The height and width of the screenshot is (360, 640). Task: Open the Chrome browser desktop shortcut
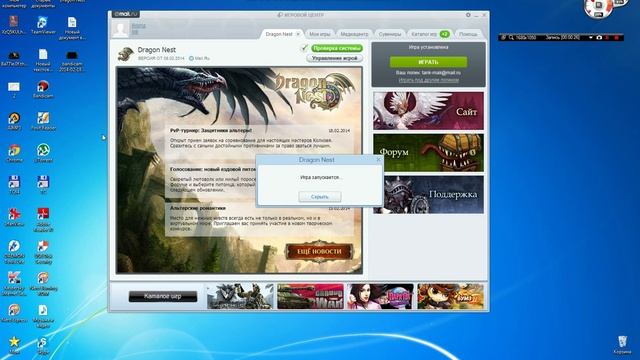tap(14, 153)
